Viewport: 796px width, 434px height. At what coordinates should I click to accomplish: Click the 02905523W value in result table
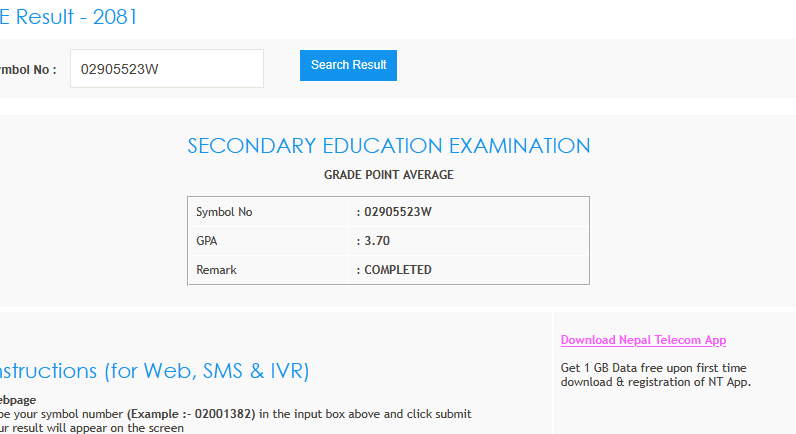(x=397, y=212)
